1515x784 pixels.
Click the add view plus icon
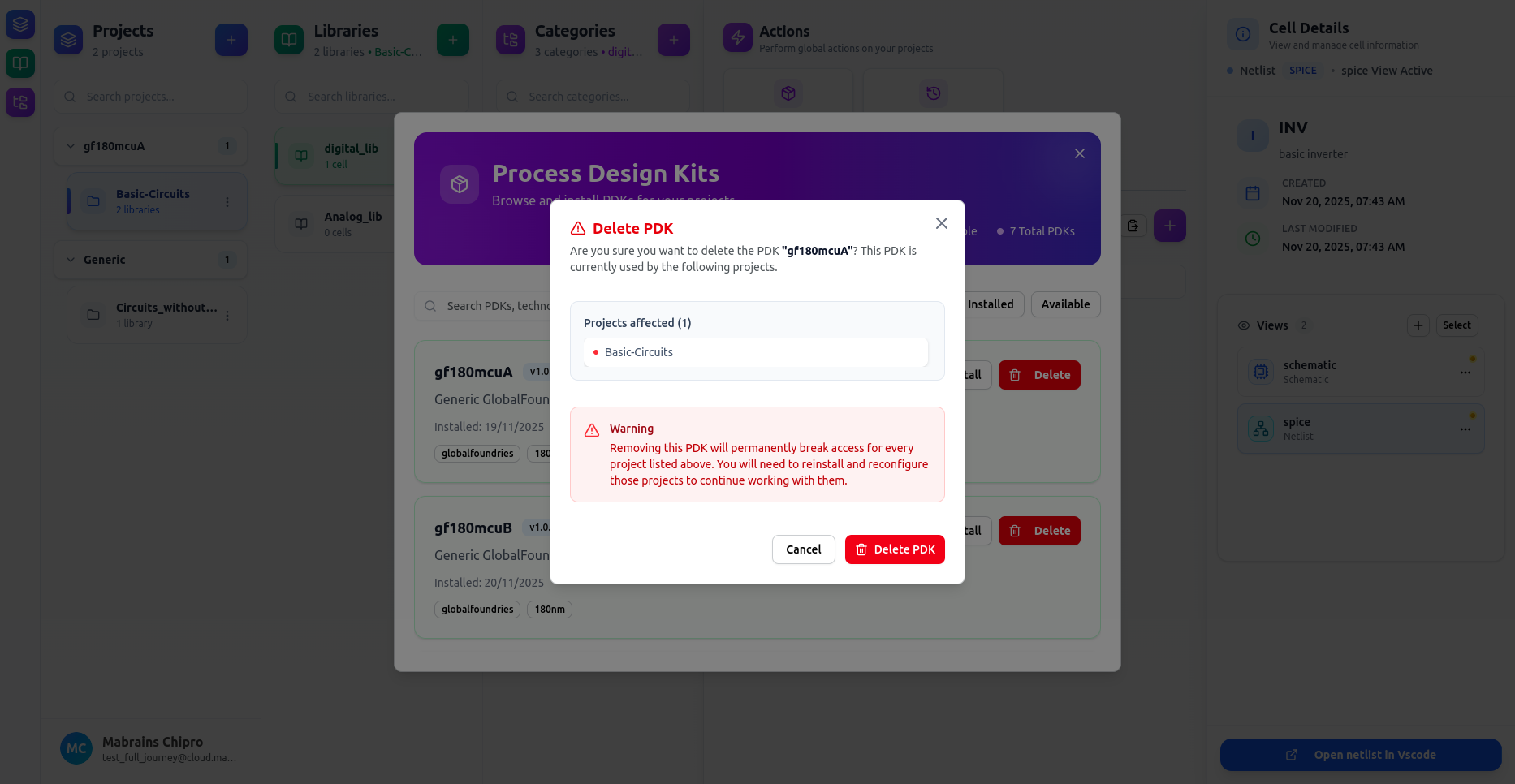(1418, 325)
